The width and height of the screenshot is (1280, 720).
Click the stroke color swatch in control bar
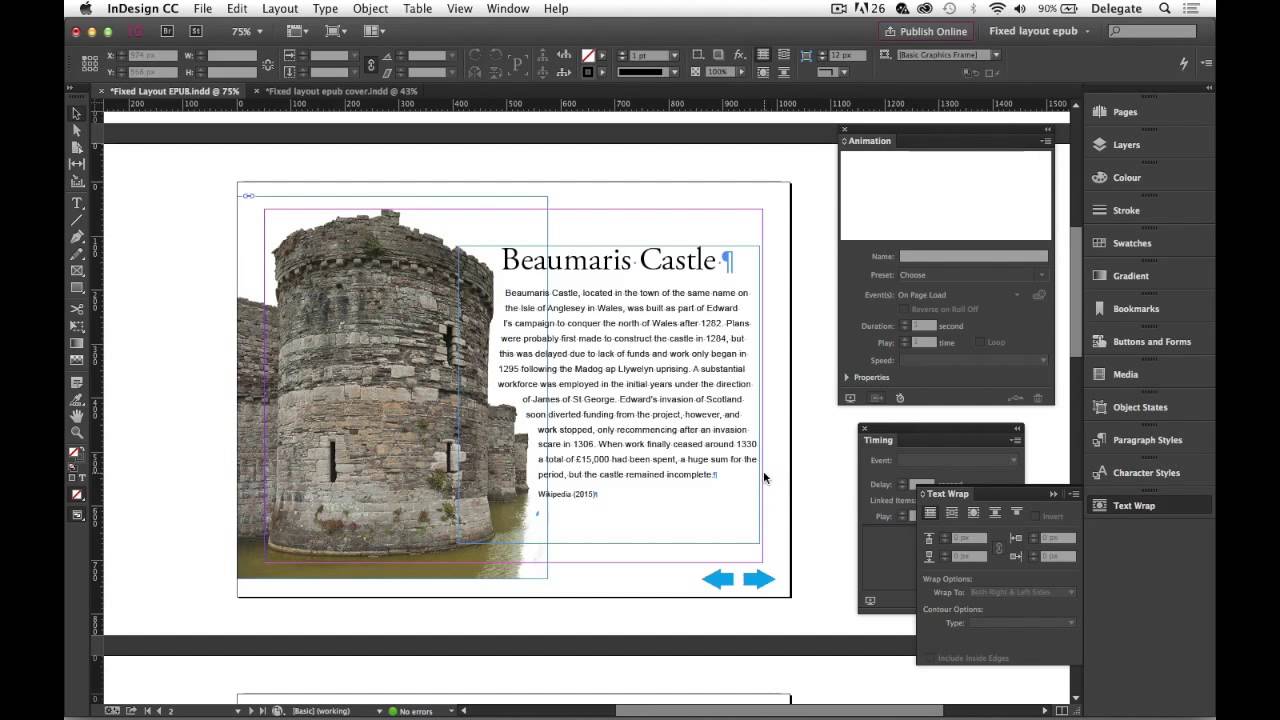pyautogui.click(x=588, y=72)
